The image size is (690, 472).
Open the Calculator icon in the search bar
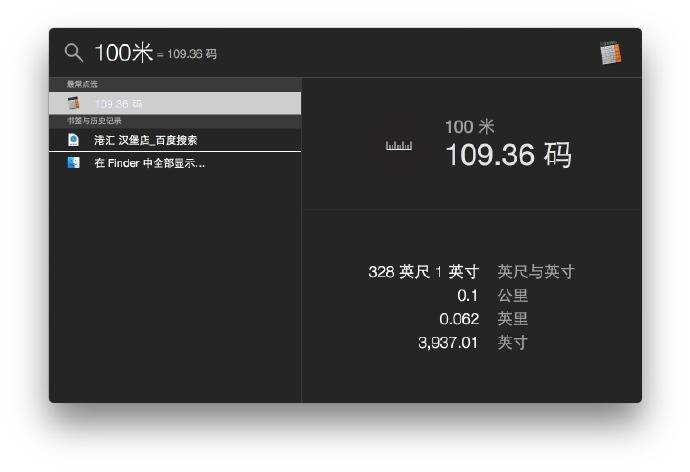point(611,53)
